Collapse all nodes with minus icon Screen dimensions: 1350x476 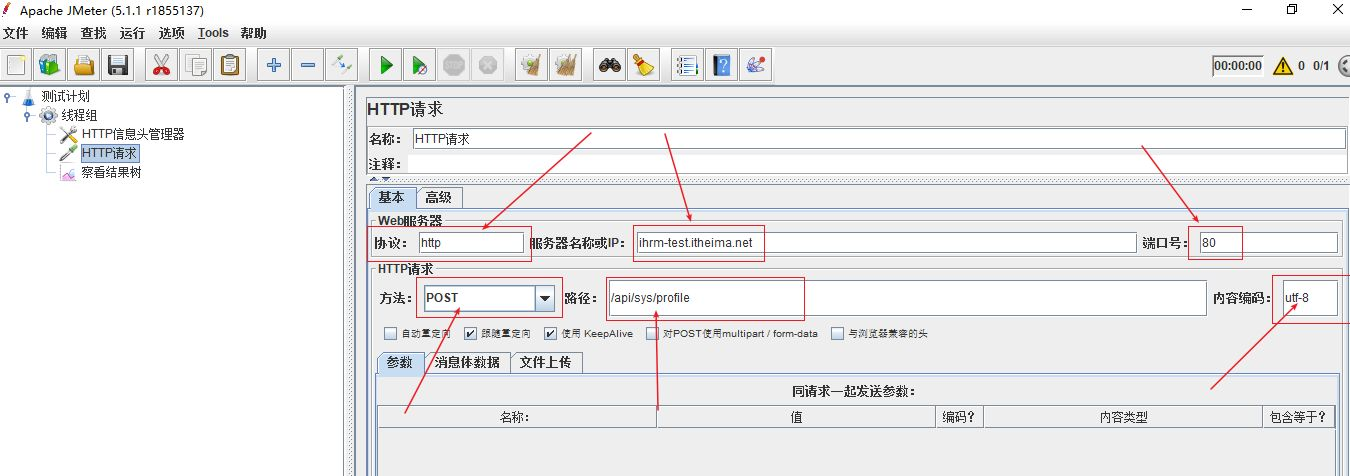tap(308, 66)
